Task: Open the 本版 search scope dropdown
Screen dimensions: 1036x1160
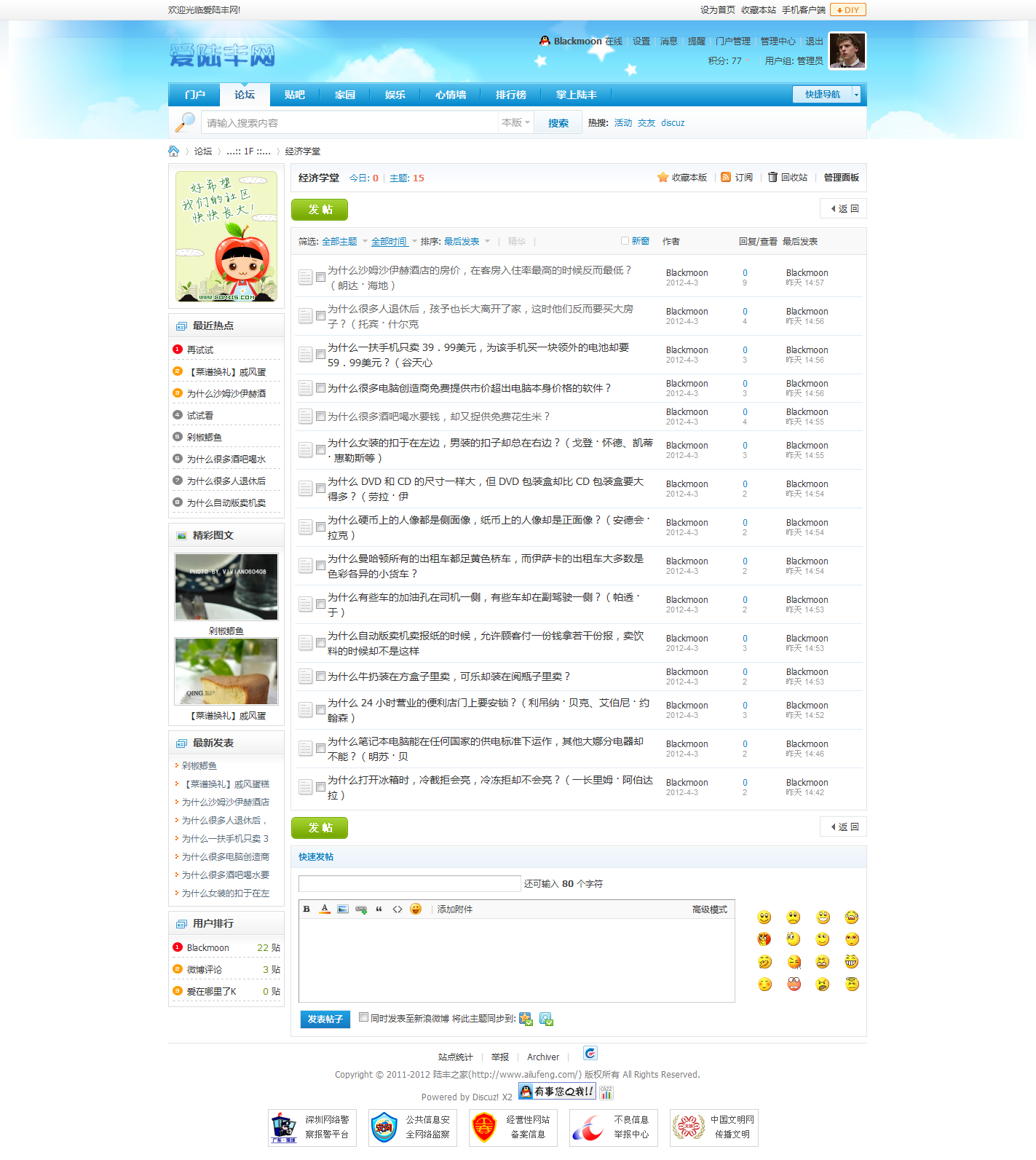Action: coord(515,122)
